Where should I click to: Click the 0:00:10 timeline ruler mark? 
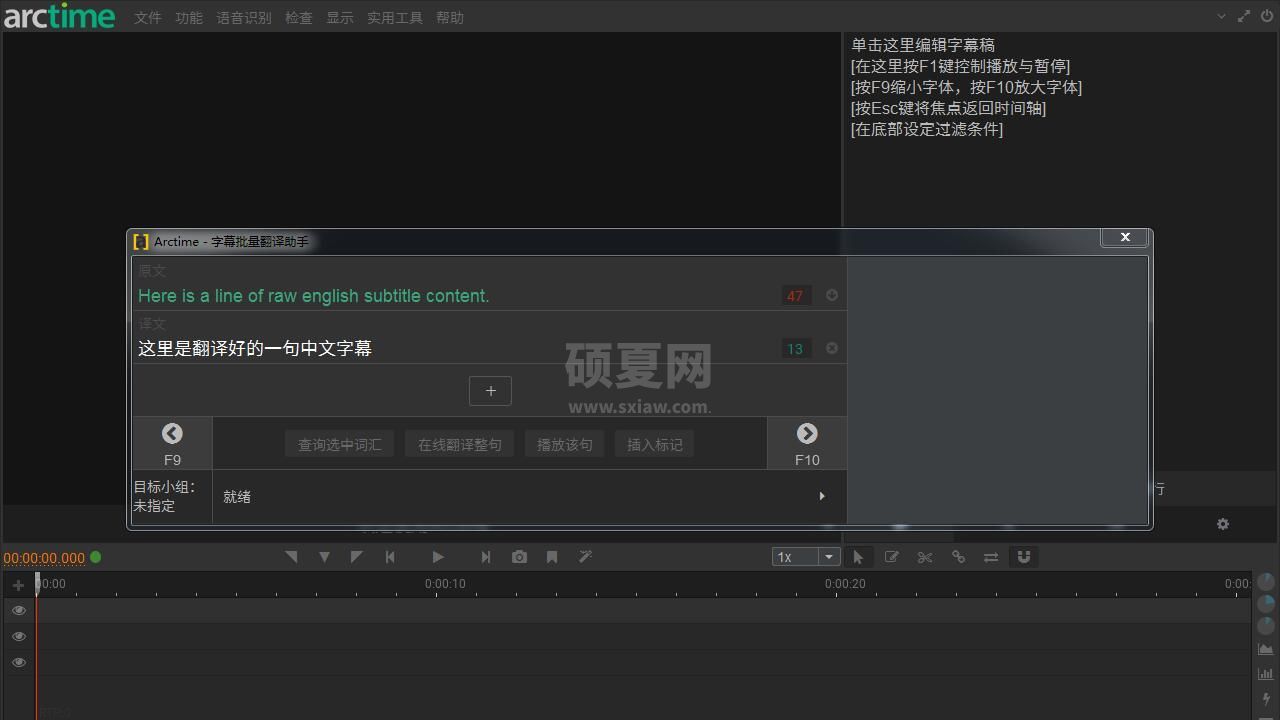pyautogui.click(x=445, y=584)
